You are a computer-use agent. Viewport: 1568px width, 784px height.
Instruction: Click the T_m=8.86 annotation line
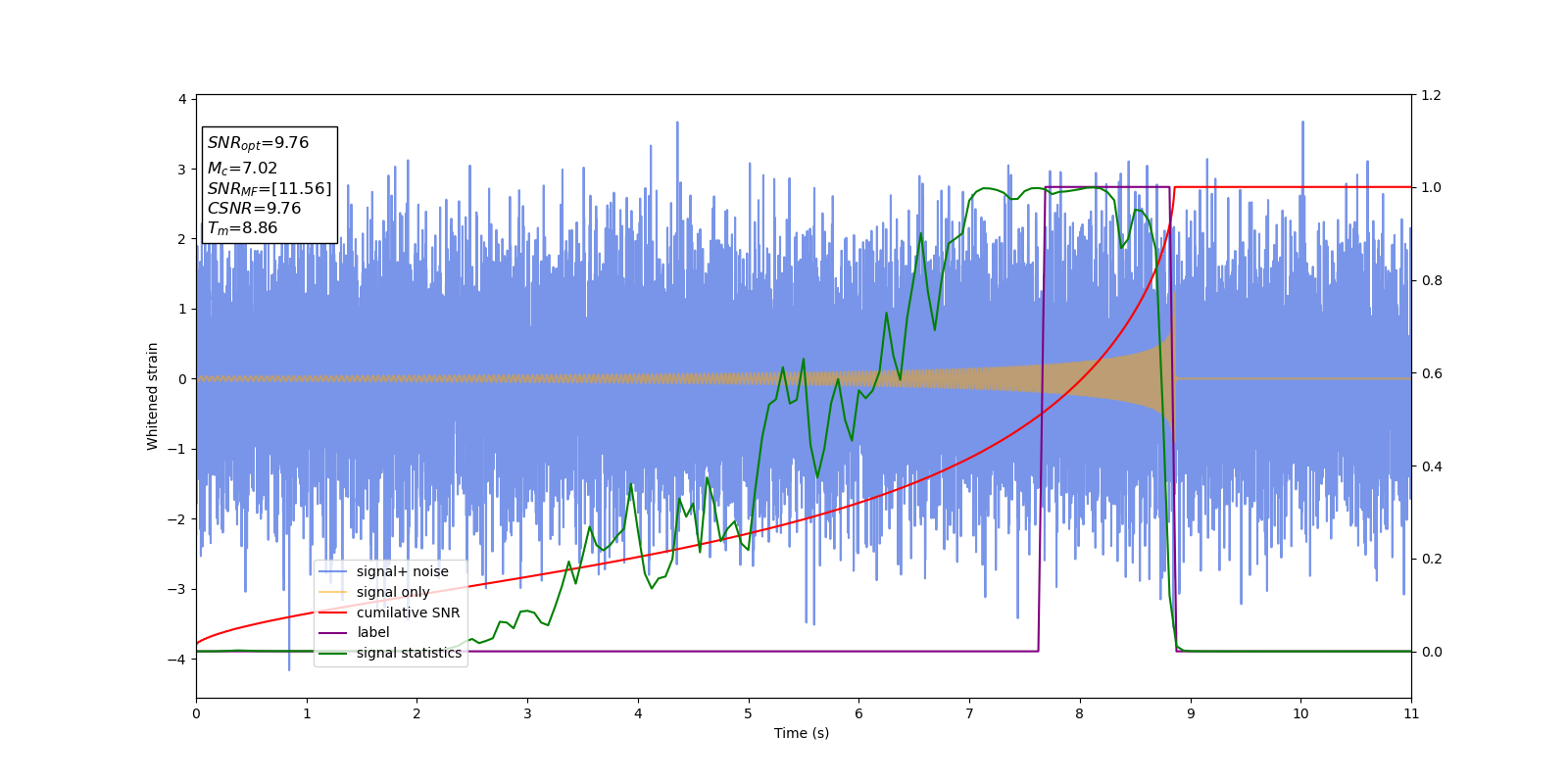tap(242, 228)
